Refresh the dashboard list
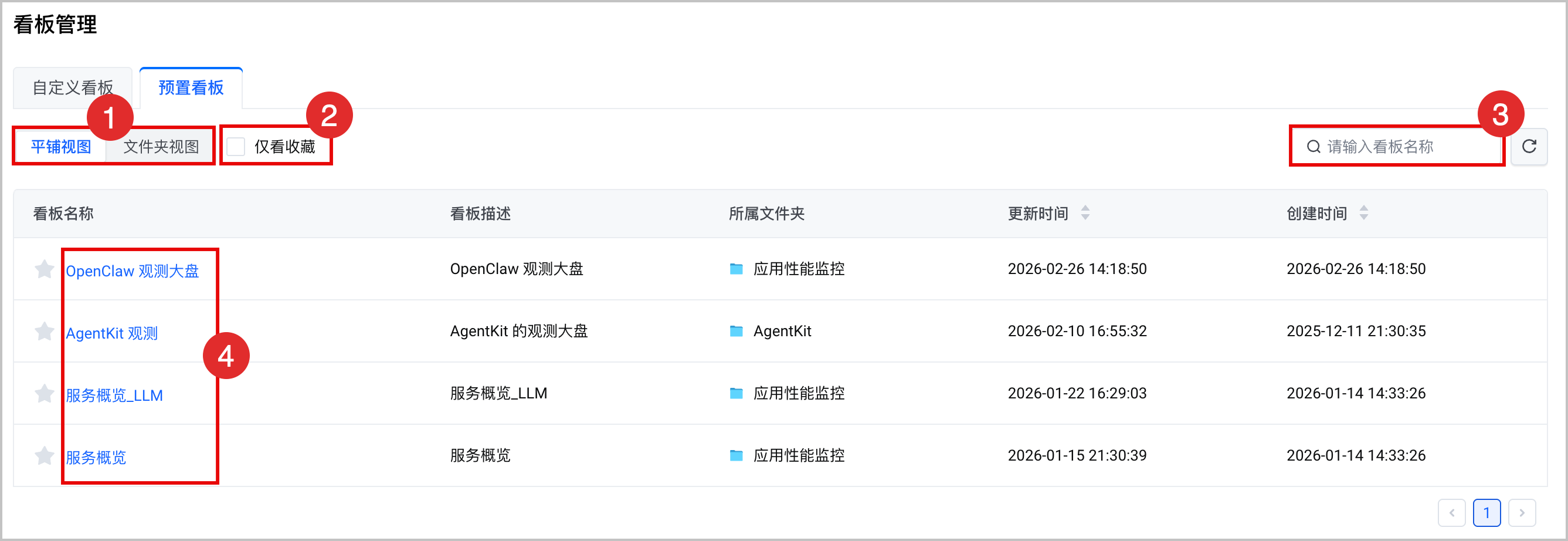Viewport: 1568px width, 541px height. pyautogui.click(x=1529, y=146)
